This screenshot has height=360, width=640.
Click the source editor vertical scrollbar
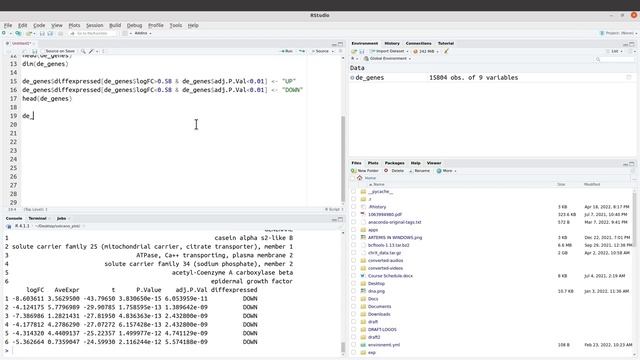pyautogui.click(x=343, y=159)
